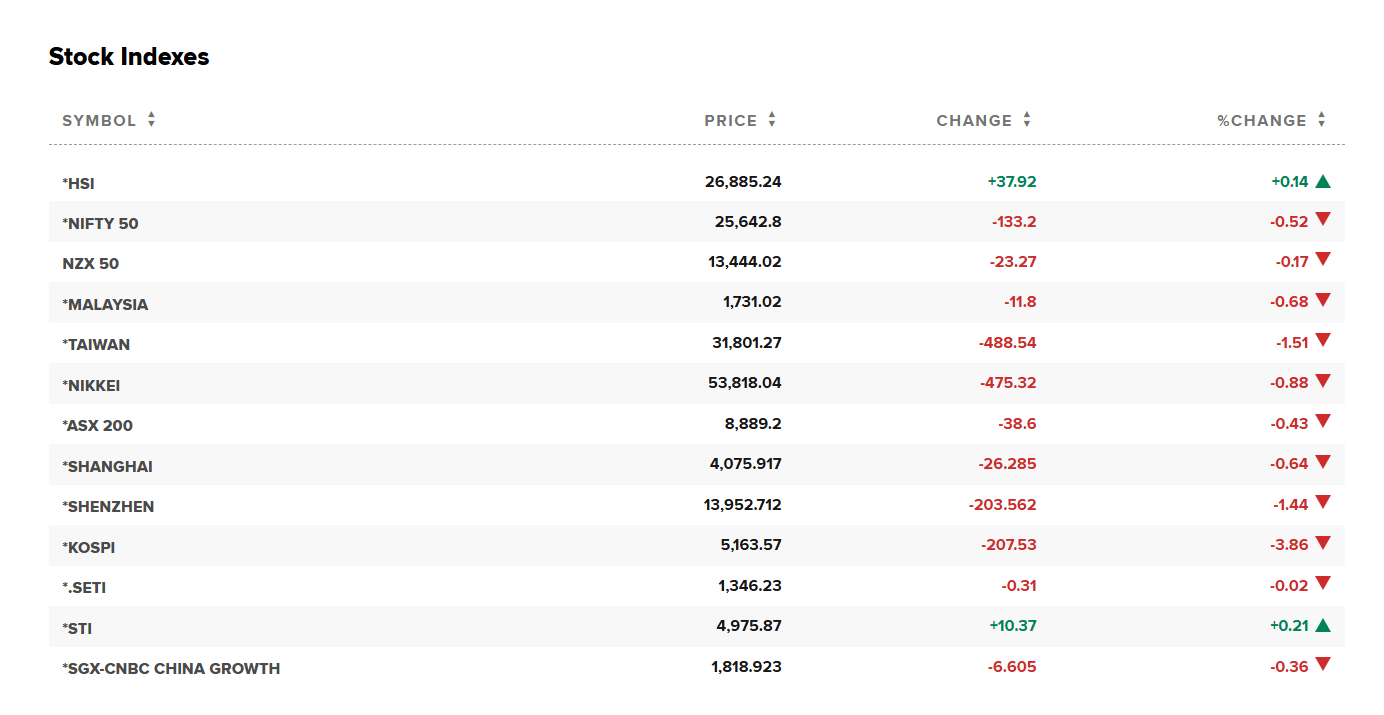Sort table by the PRICE column label
Screen dimensions: 1384x715
[730, 121]
